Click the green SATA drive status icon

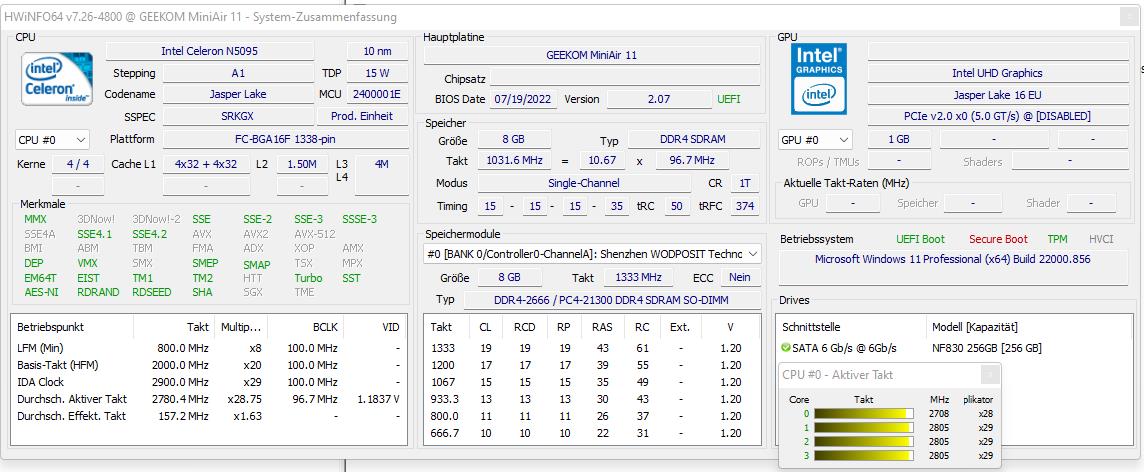click(x=786, y=348)
